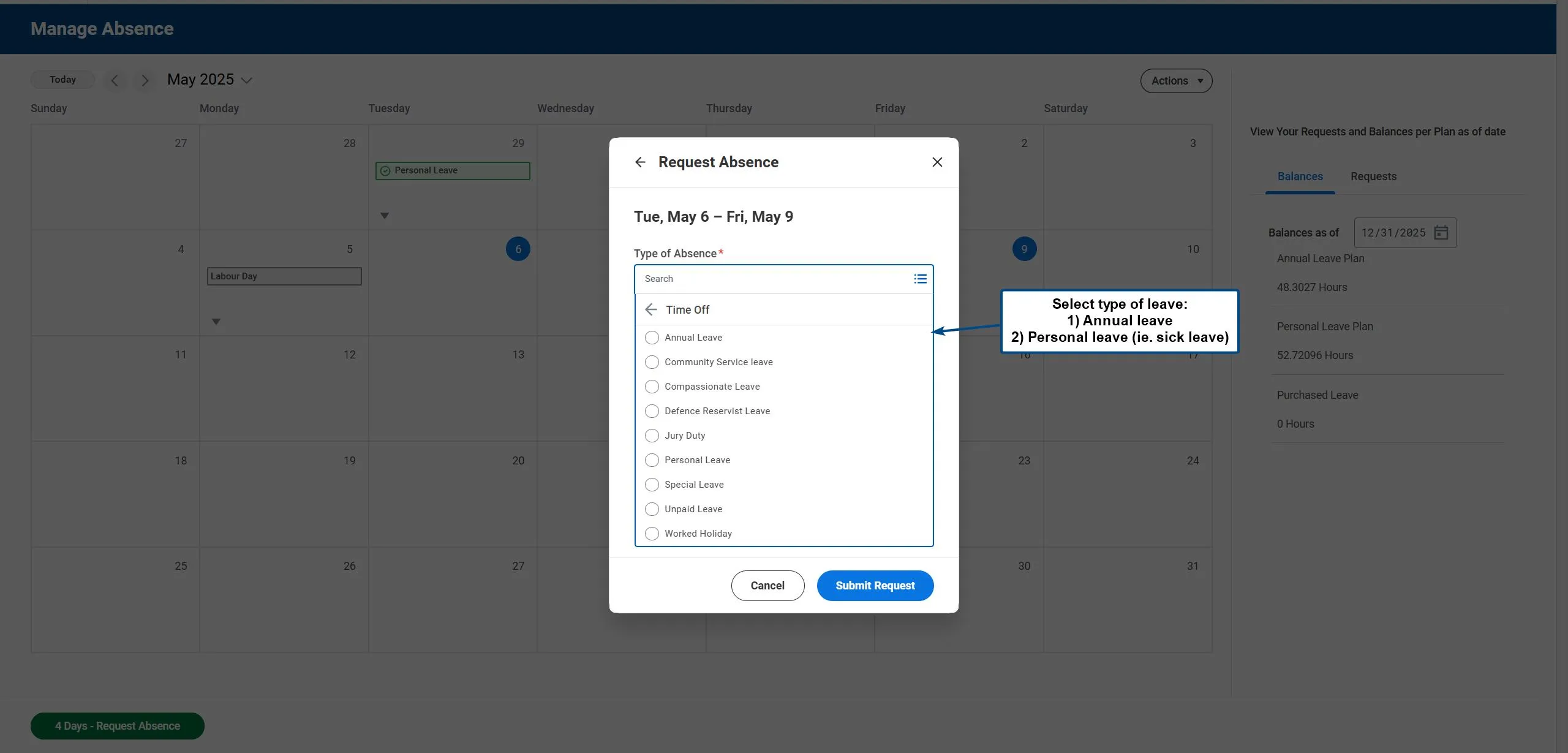Select the Personal Leave radio option
Viewport: 1568px width, 753px height.
pyautogui.click(x=652, y=460)
